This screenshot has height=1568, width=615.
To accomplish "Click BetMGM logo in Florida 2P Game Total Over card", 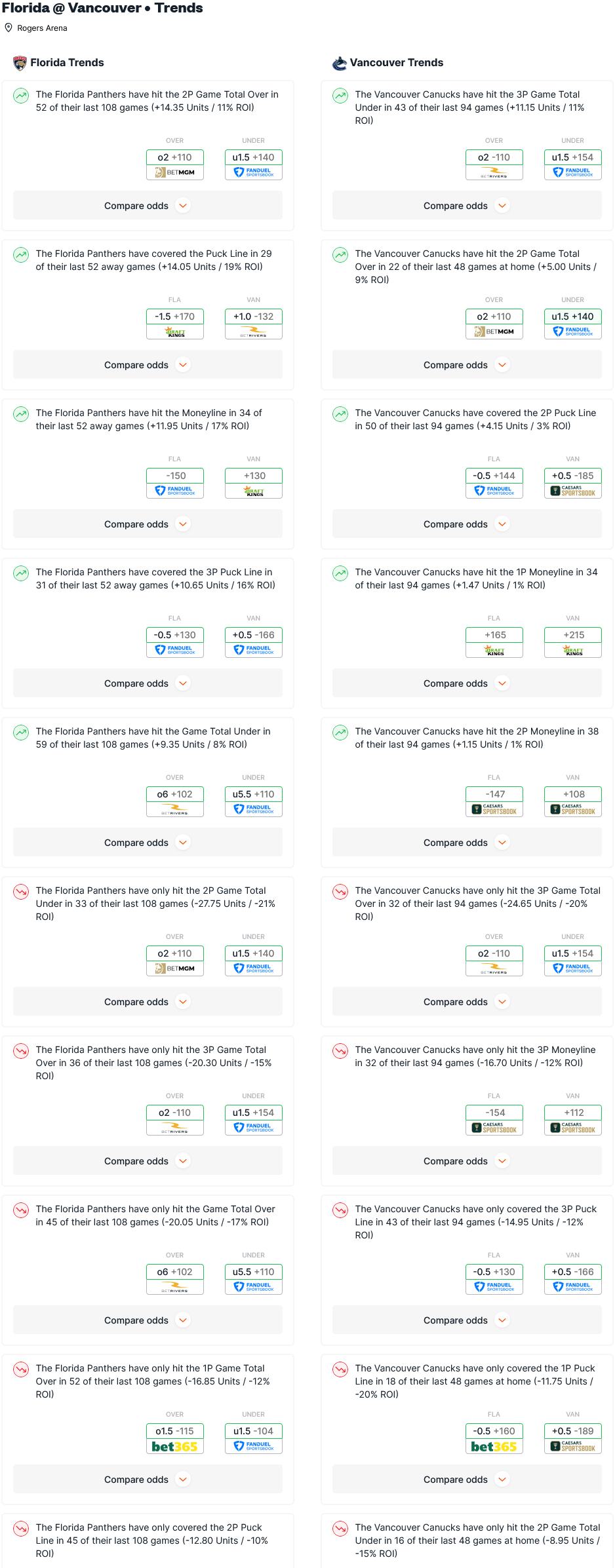I will [x=174, y=172].
